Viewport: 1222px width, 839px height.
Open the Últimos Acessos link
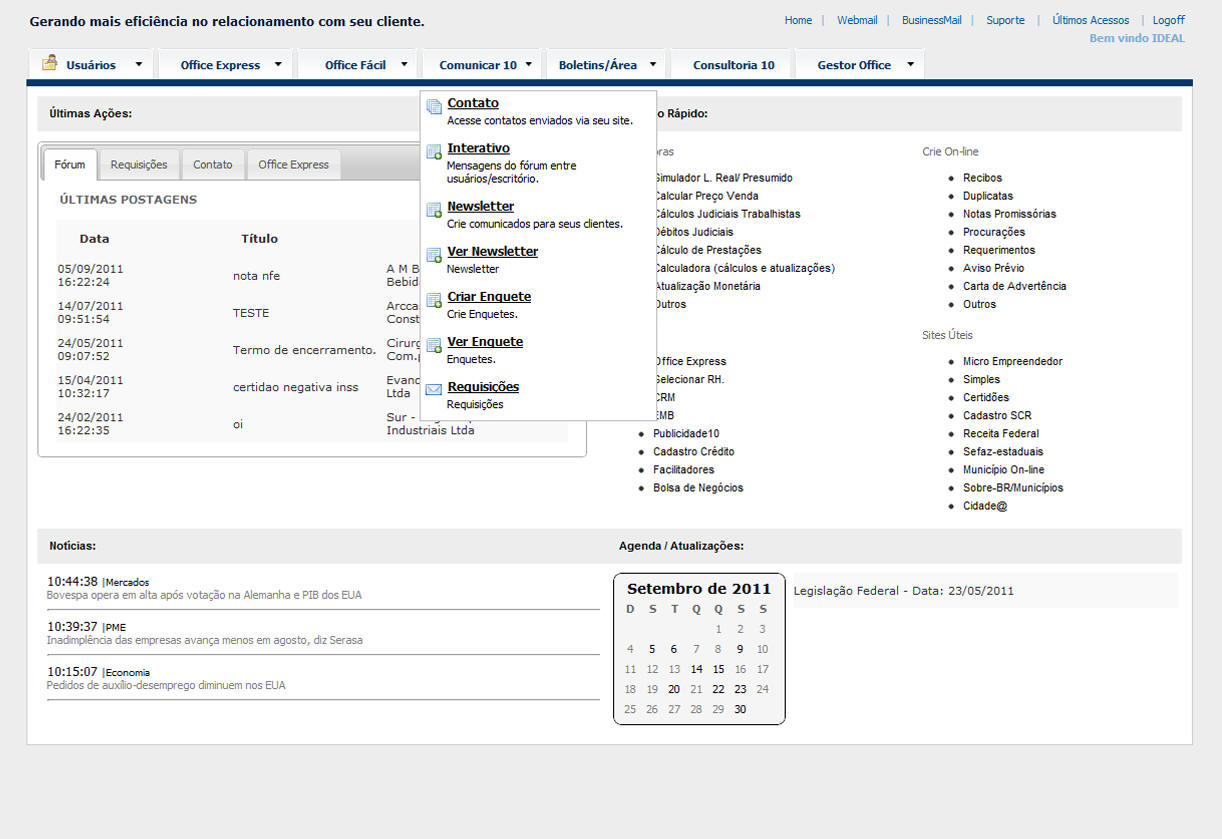1091,20
